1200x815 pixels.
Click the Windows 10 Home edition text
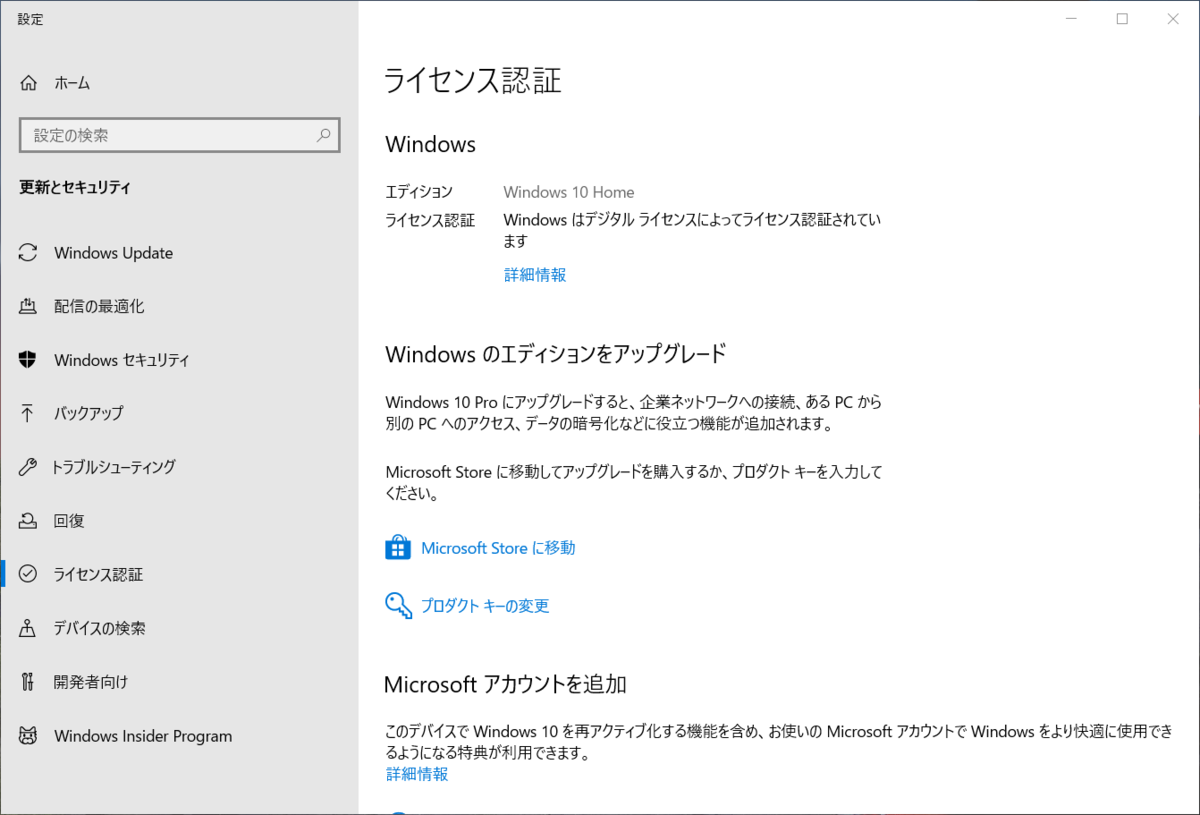pos(569,192)
